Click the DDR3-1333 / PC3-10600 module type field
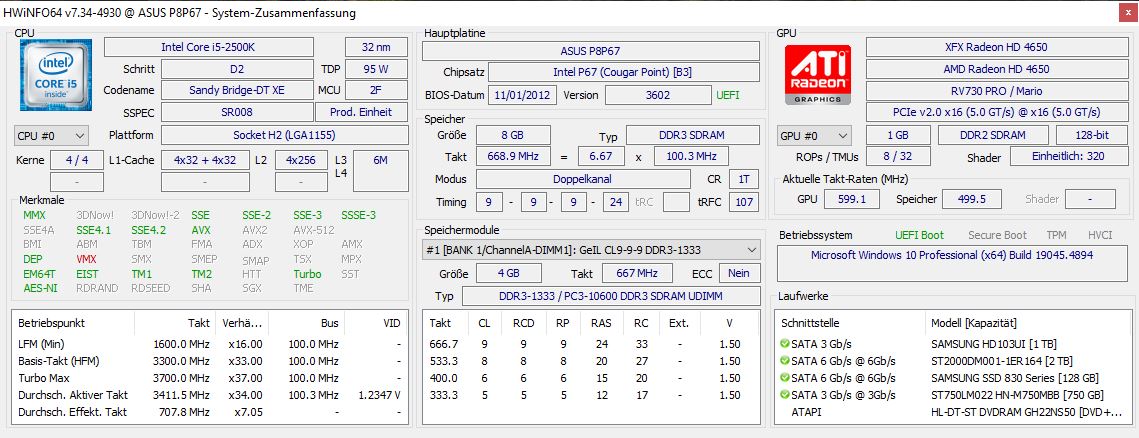The image size is (1139, 438). 611,296
